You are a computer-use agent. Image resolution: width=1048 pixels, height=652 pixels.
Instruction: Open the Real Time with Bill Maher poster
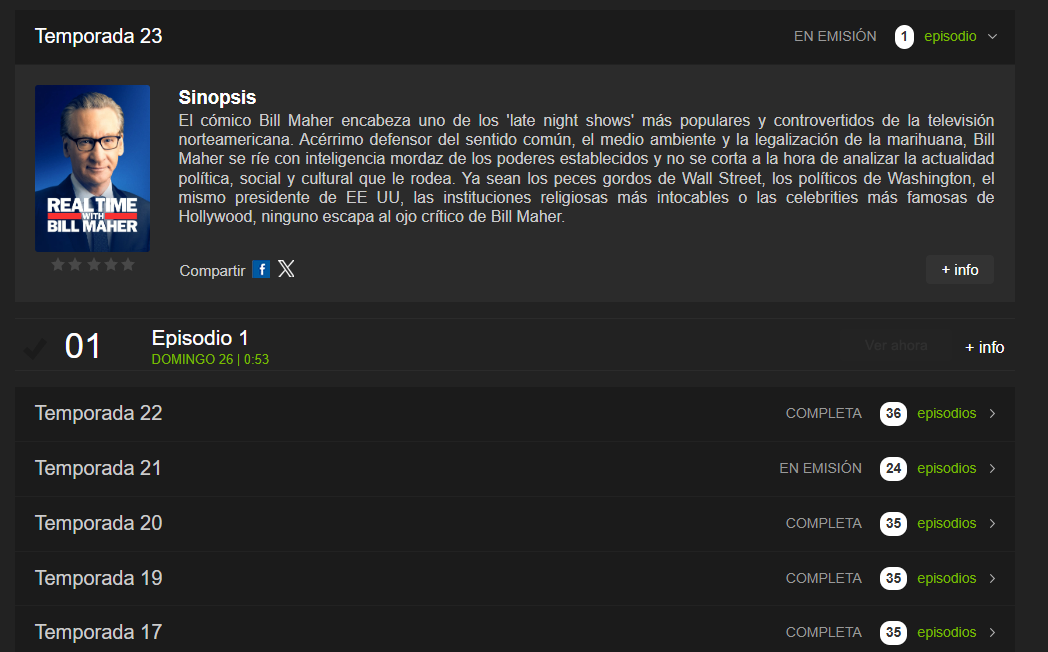(92, 168)
